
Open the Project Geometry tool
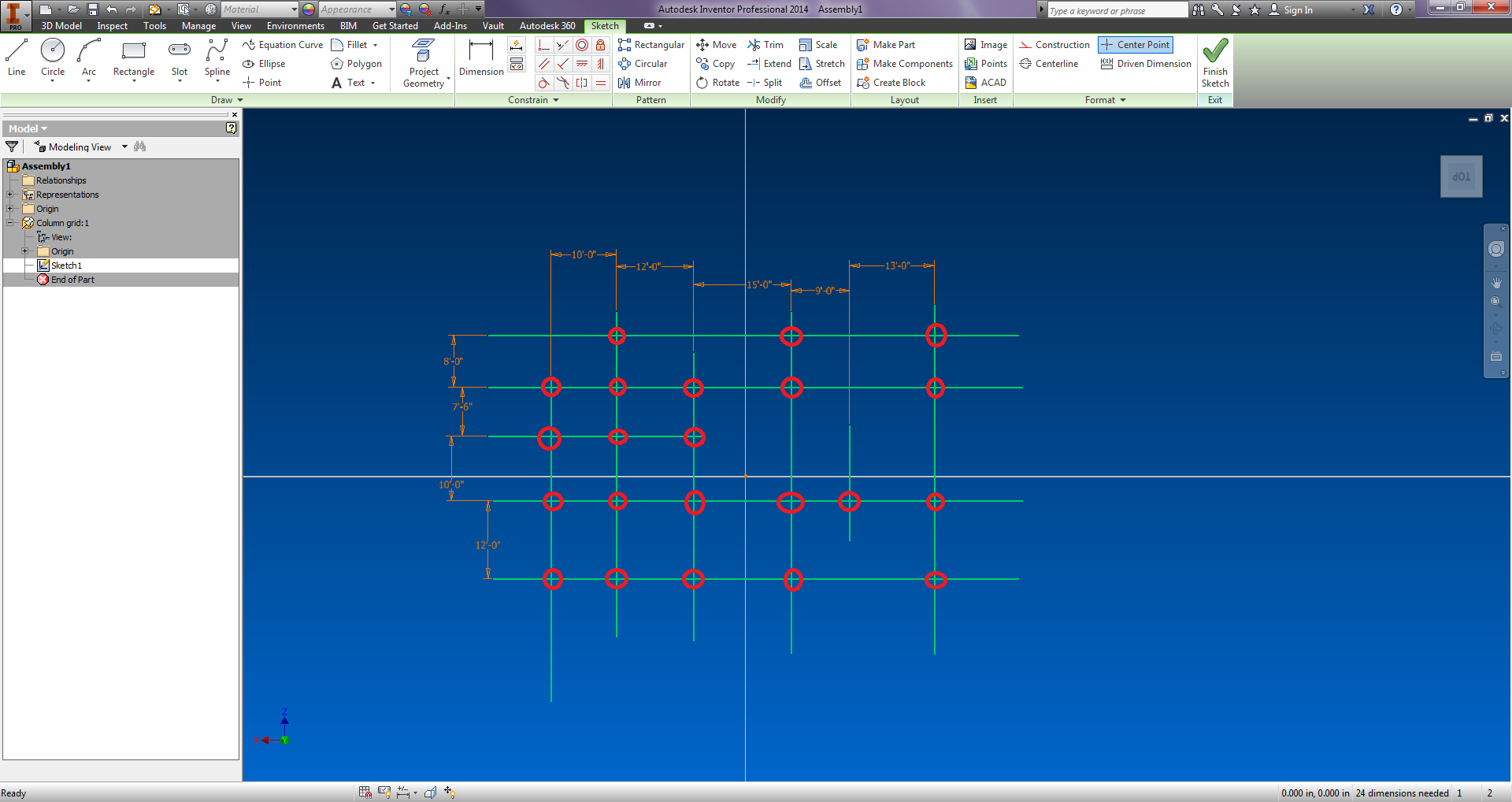pos(424,59)
